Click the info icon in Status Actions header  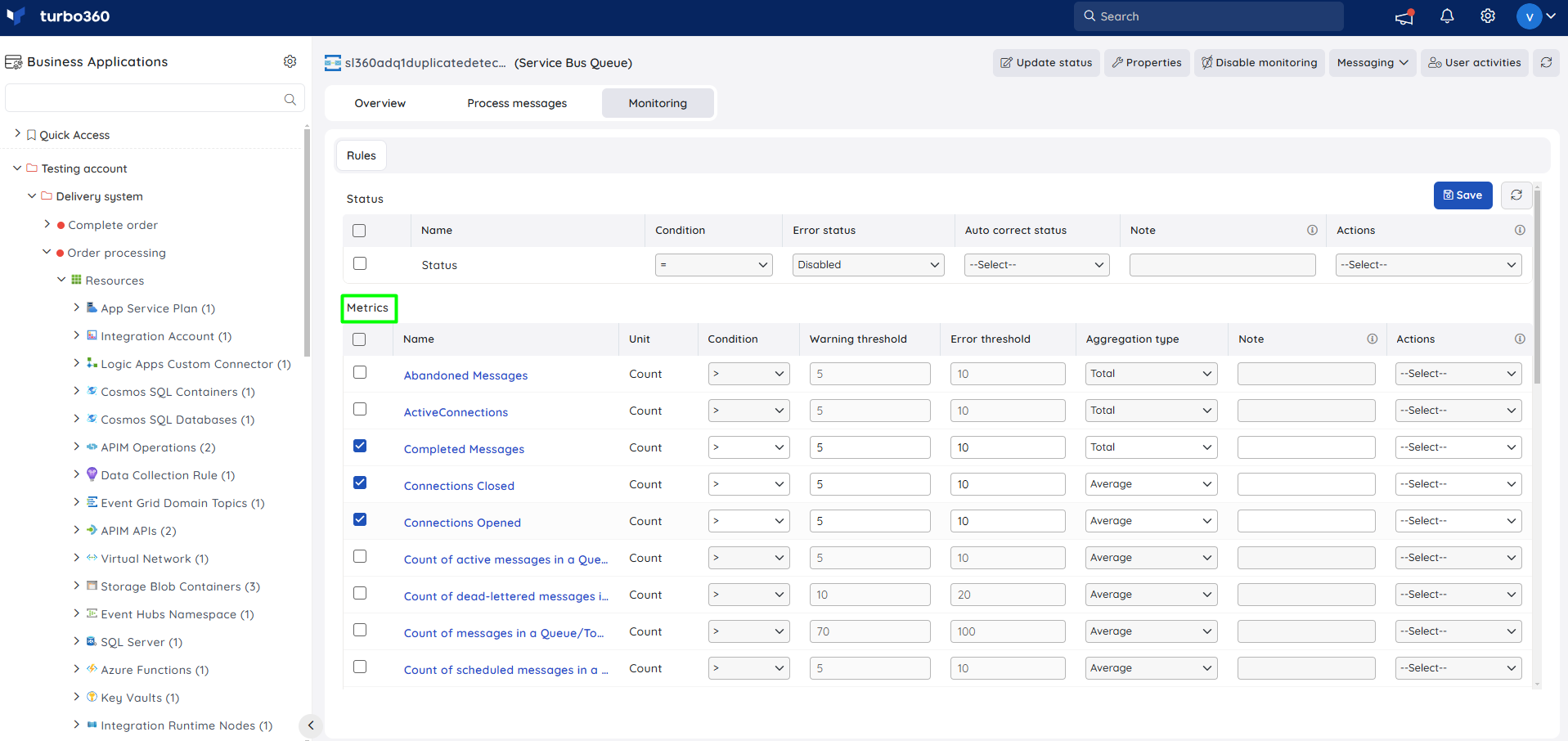[1520, 230]
